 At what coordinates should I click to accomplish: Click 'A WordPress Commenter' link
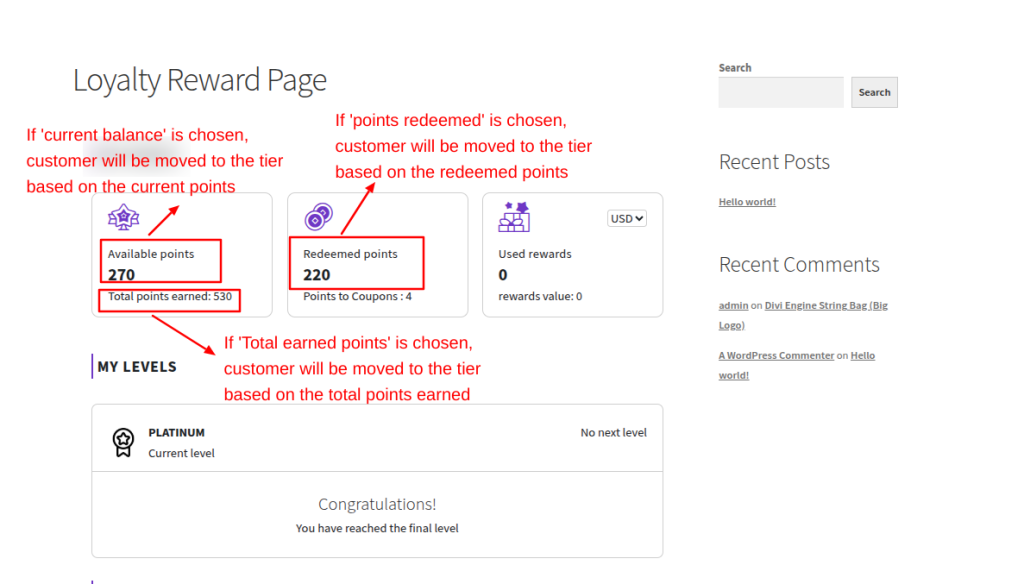click(776, 355)
